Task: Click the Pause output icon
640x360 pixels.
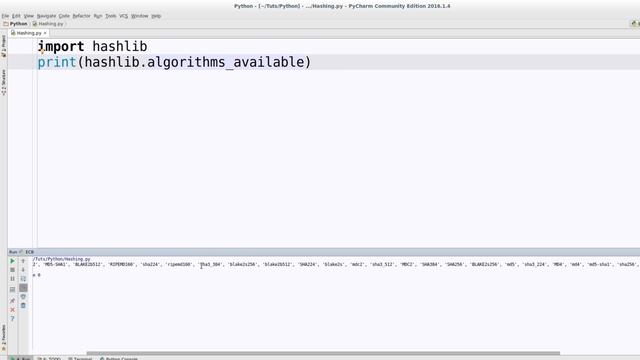Action: coord(12,279)
